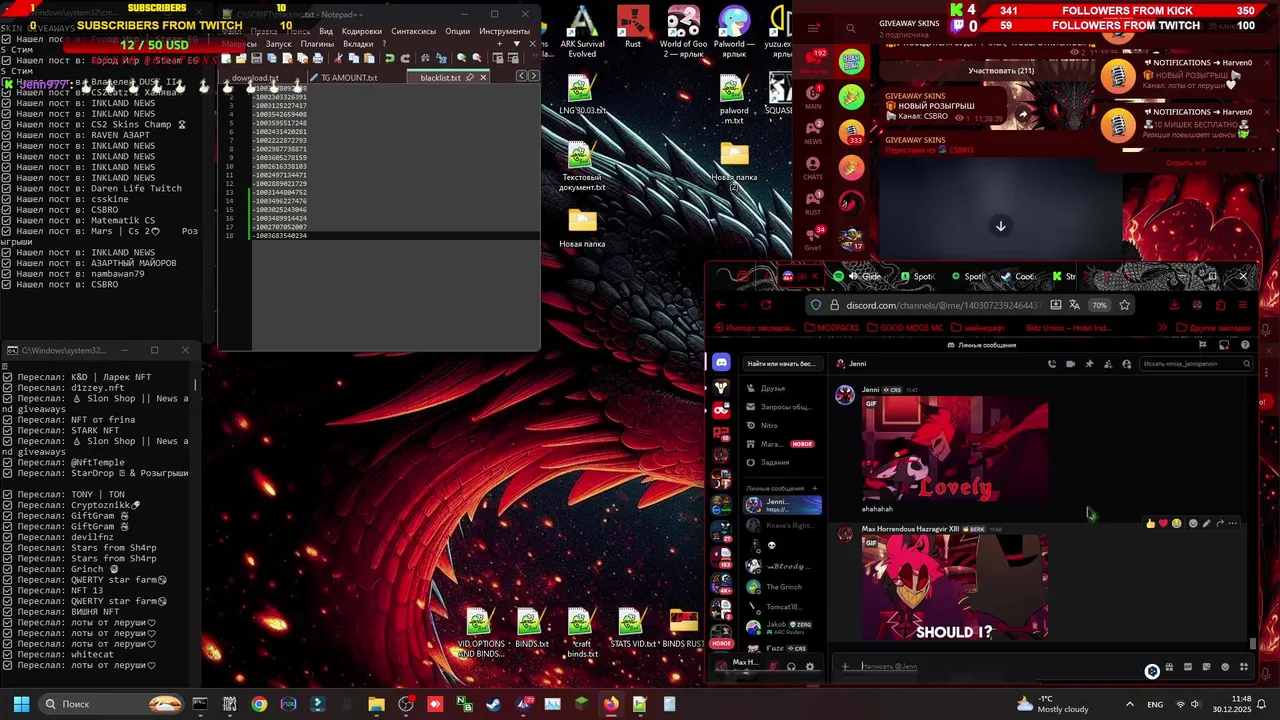Select the Jakob direct message
The height and width of the screenshot is (720, 1280).
(783, 627)
